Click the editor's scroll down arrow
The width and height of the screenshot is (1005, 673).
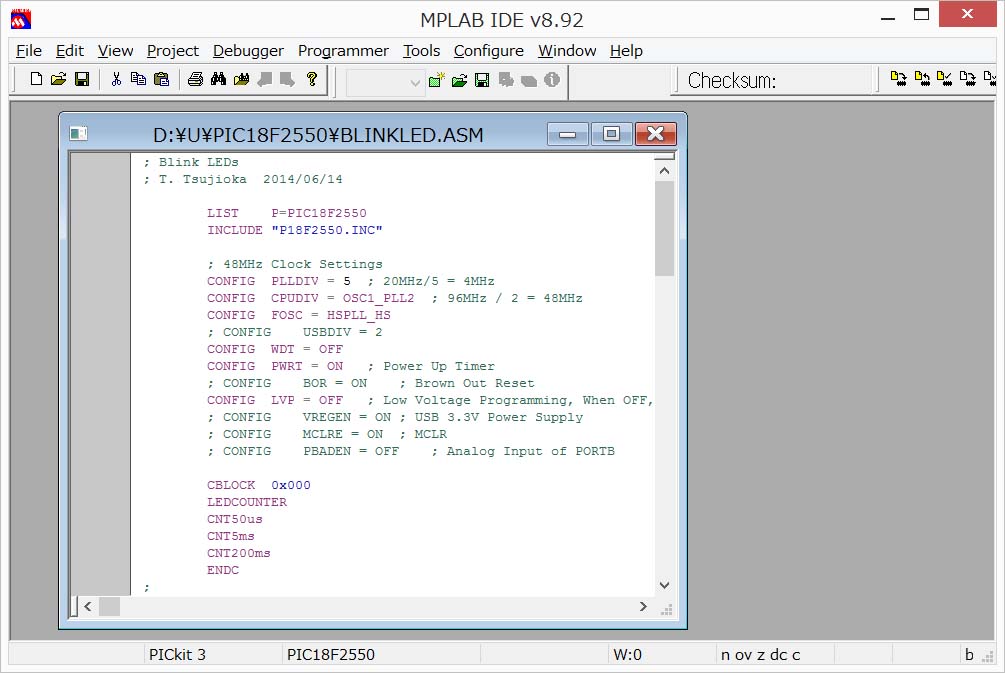tap(665, 585)
